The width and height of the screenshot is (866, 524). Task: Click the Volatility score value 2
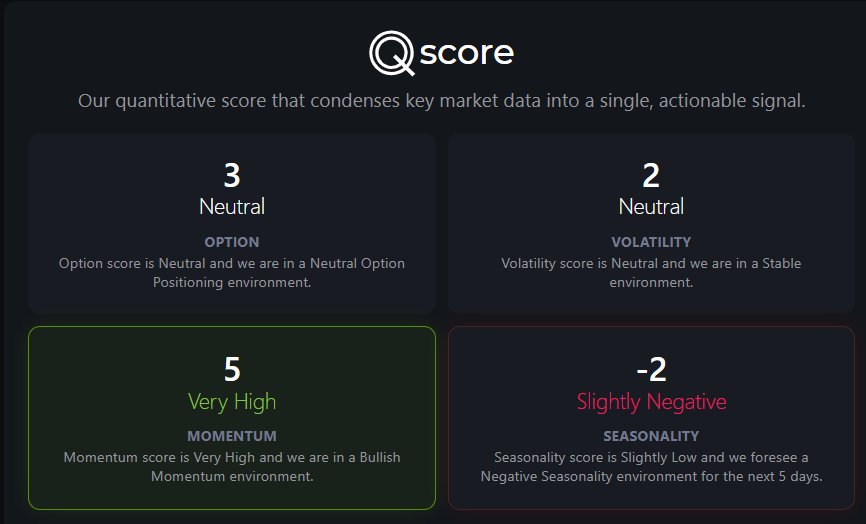[651, 176]
